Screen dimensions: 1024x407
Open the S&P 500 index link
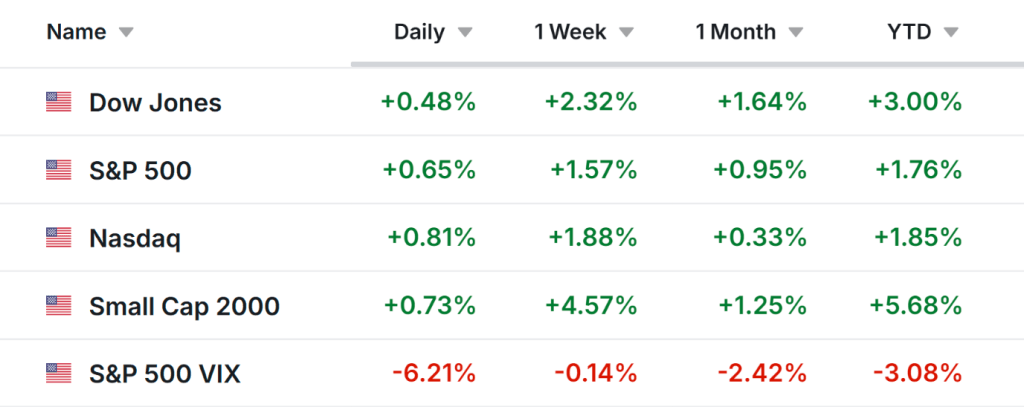pyautogui.click(x=140, y=170)
